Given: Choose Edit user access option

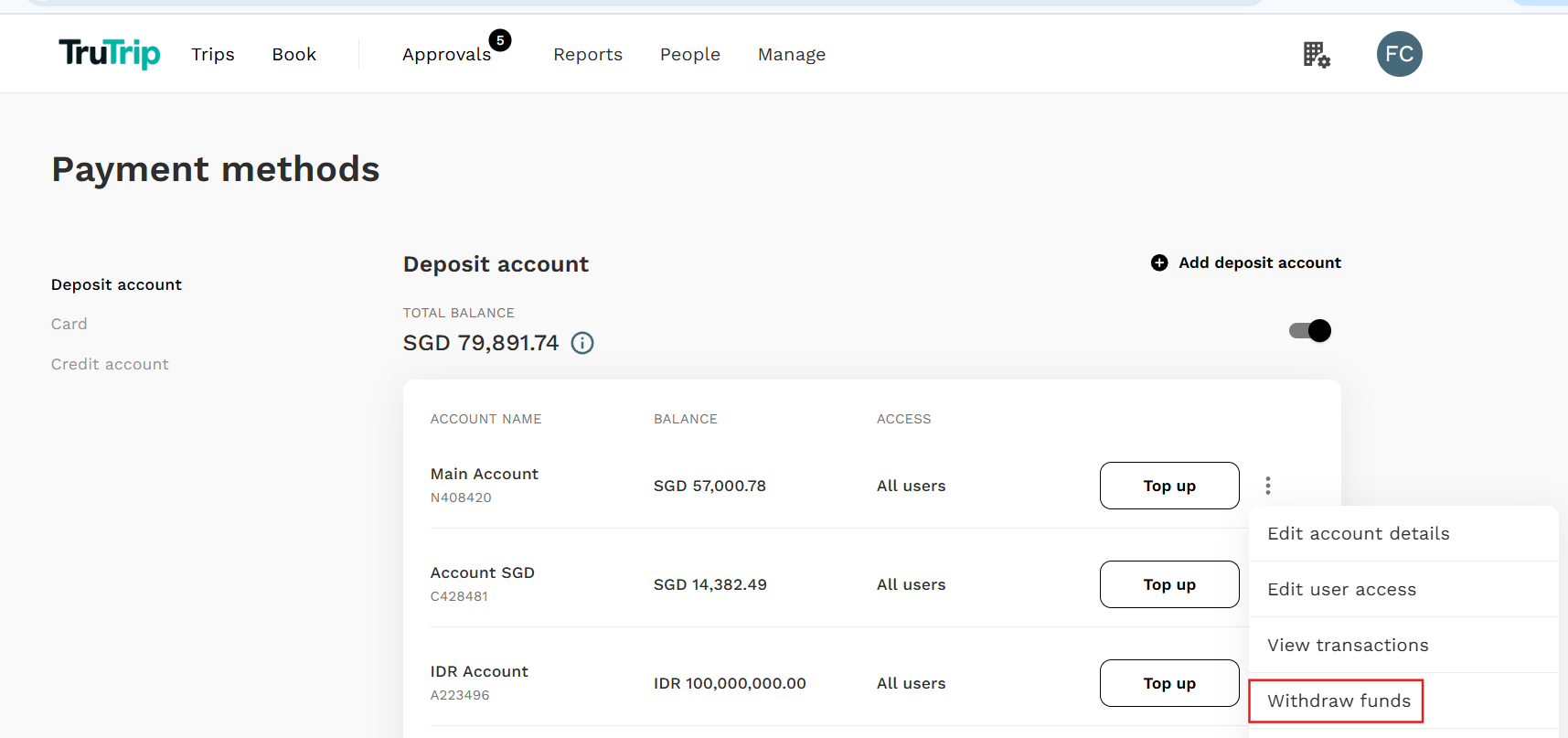Looking at the screenshot, I should pyautogui.click(x=1403, y=589).
